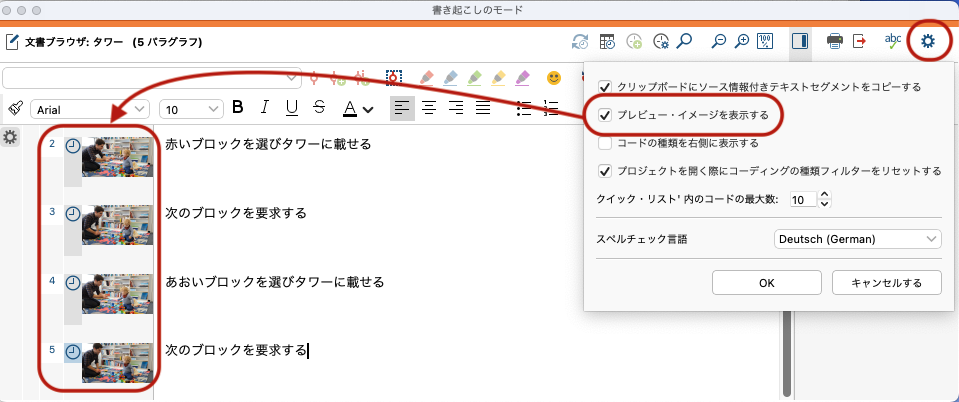
Task: Increase the quick list code maximum stepper
Action: point(825,195)
